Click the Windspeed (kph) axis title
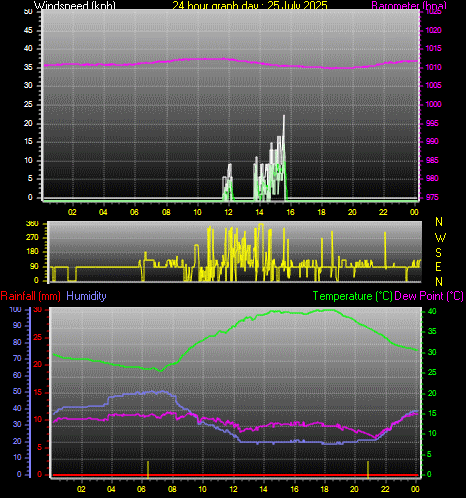Image resolution: width=466 pixels, height=498 pixels. tap(75, 5)
